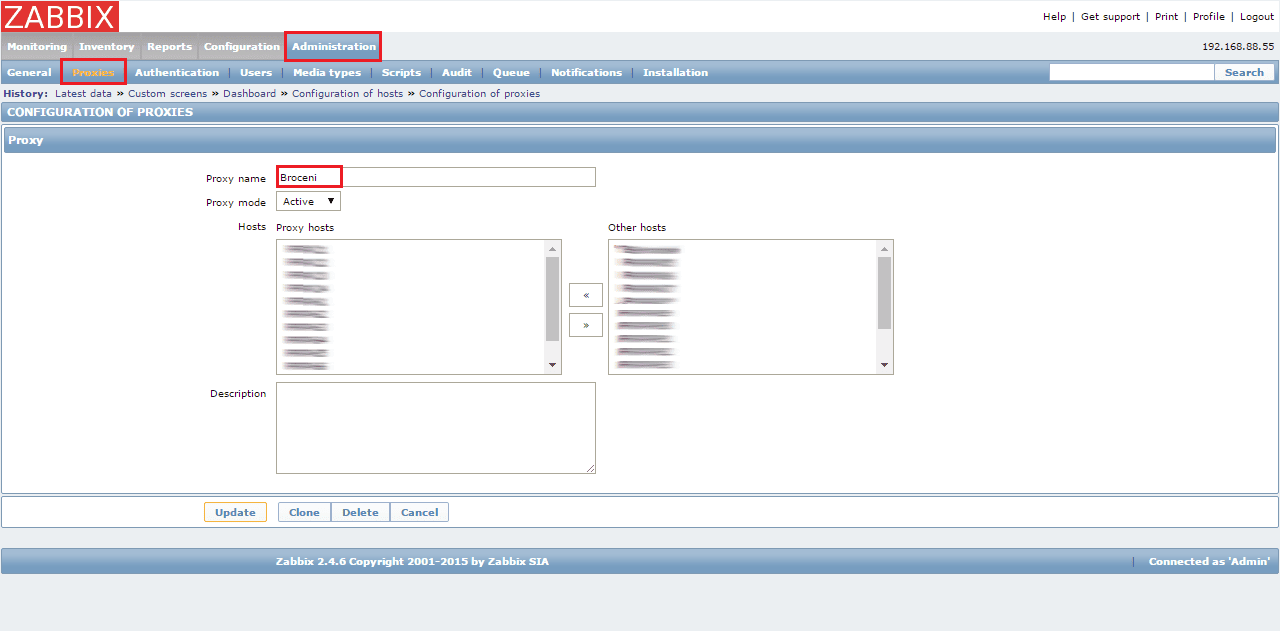Open Dashboard history link
The height and width of the screenshot is (631, 1280).
pos(249,93)
